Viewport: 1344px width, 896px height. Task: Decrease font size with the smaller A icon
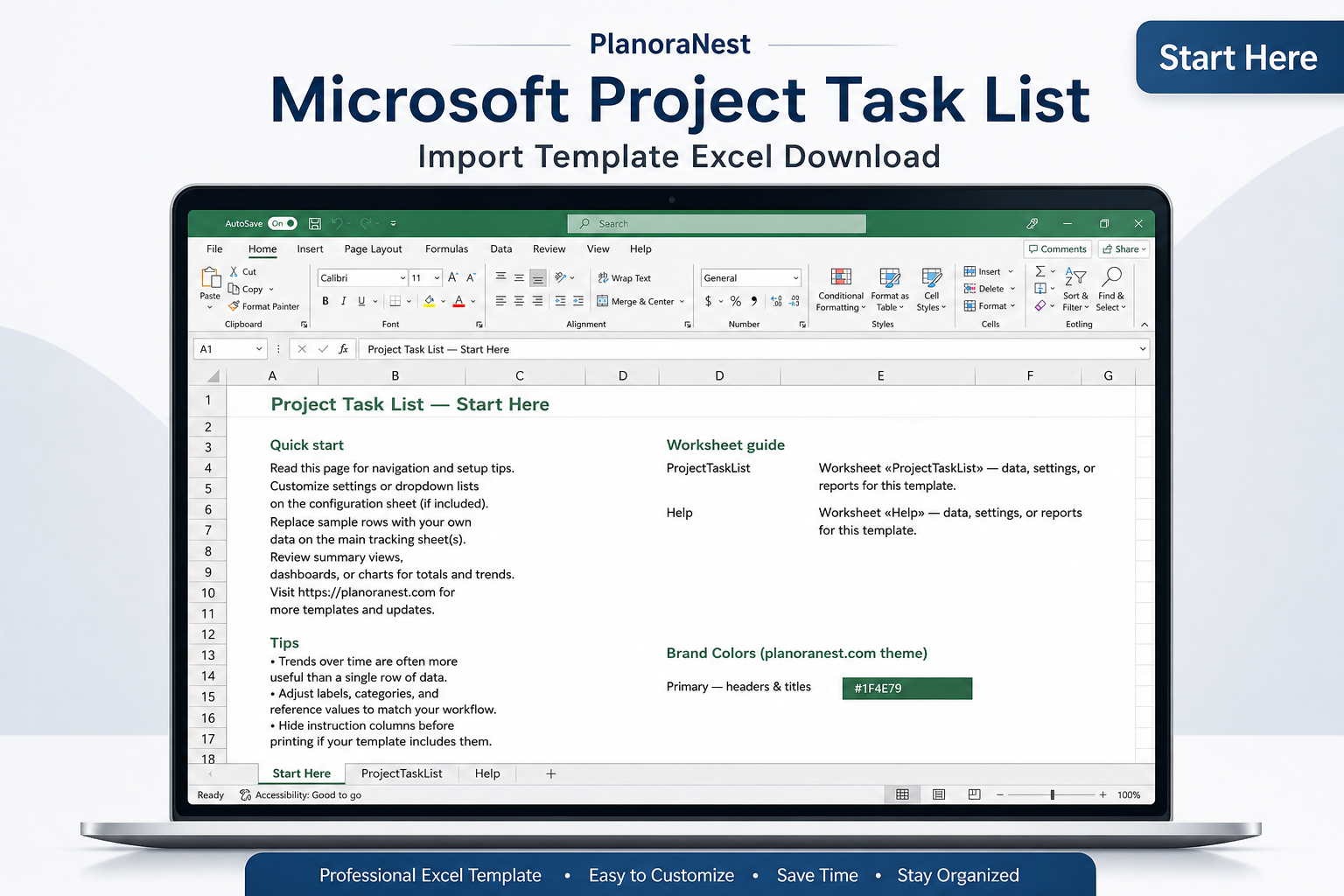471,277
